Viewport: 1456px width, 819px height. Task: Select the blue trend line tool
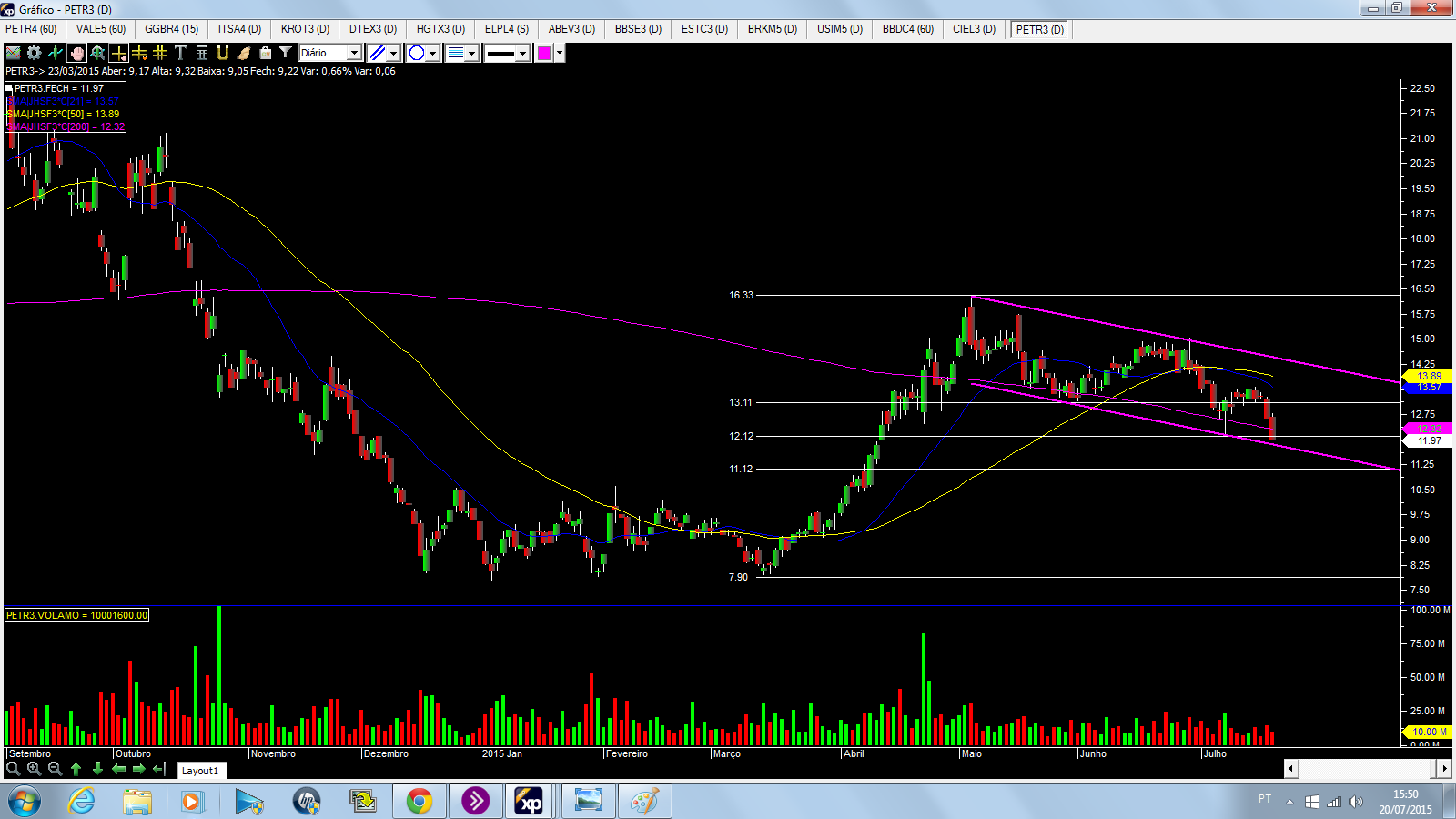pyautogui.click(x=378, y=53)
